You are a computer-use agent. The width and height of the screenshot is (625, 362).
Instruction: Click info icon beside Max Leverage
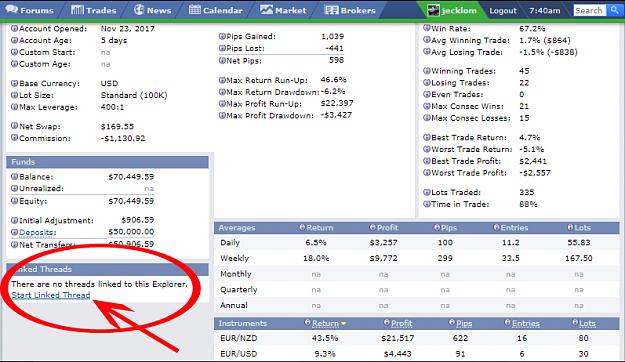tap(14, 107)
